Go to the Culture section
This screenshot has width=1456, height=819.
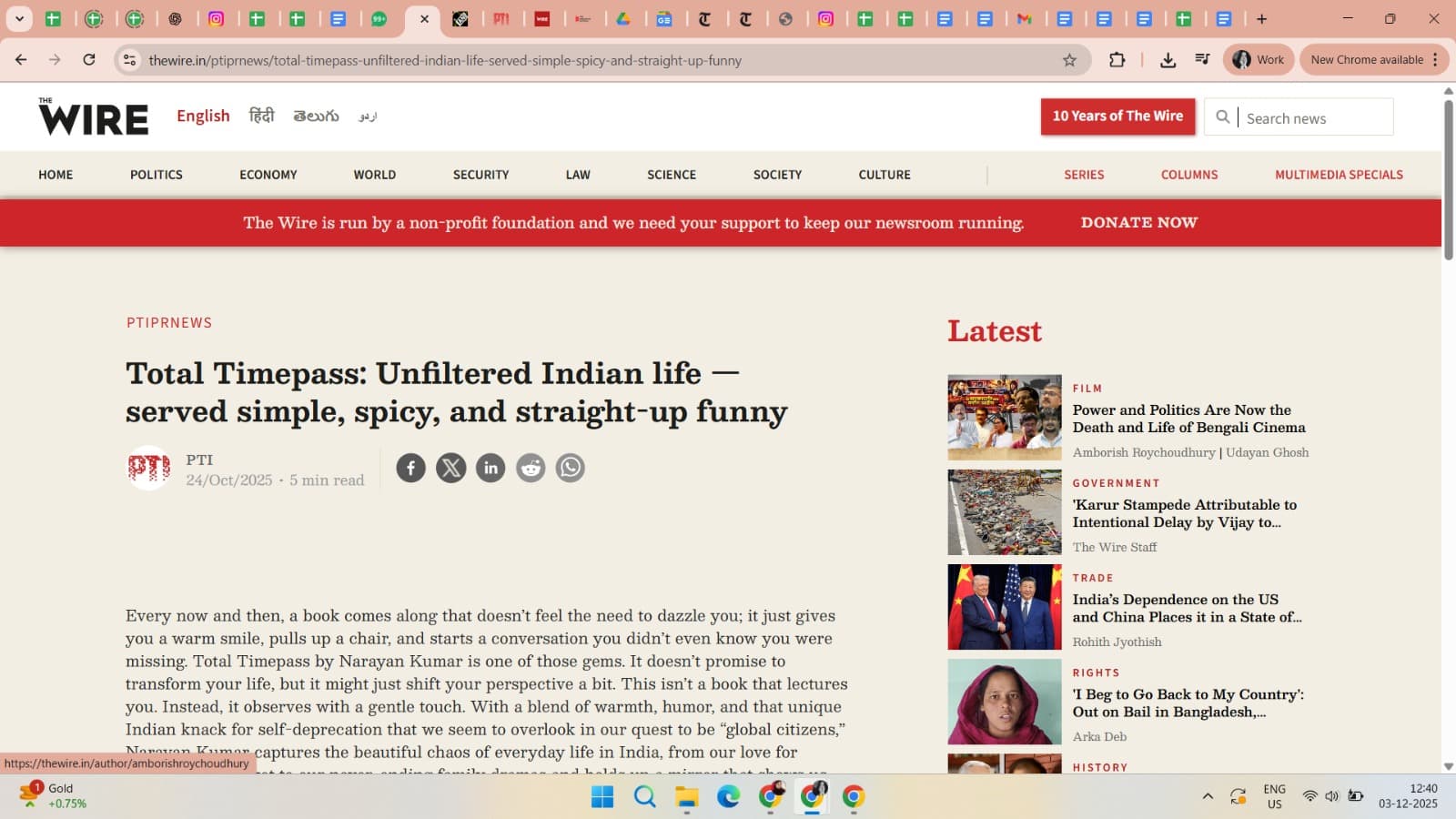[x=884, y=175]
